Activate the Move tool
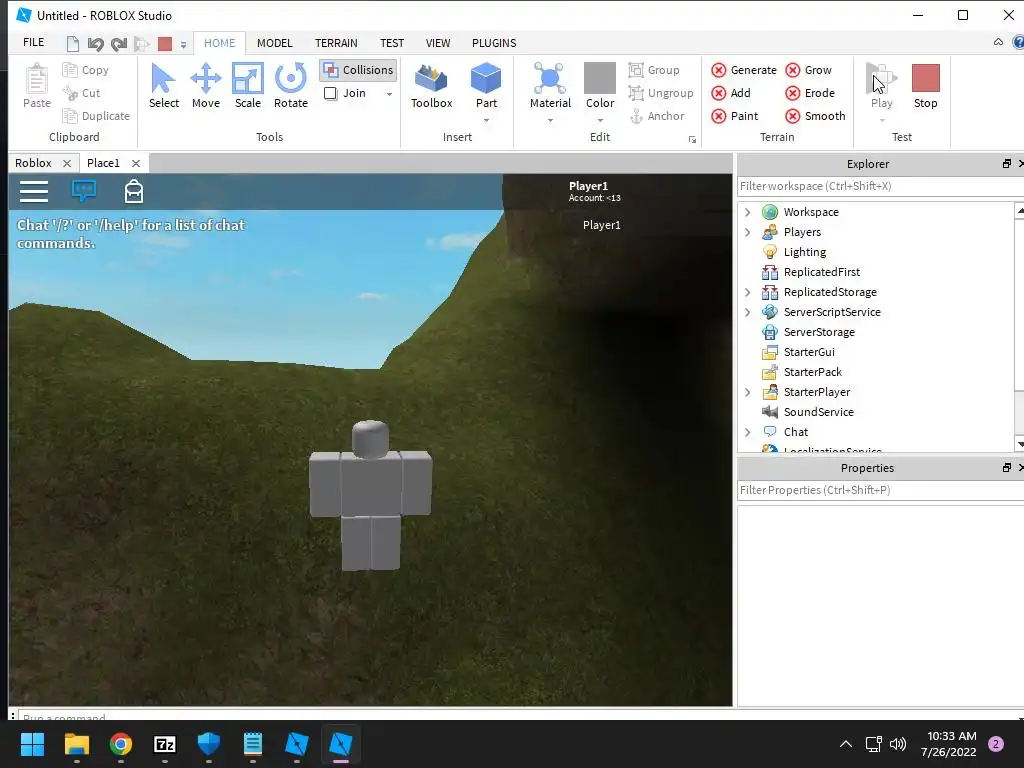The width and height of the screenshot is (1024, 768). pos(206,86)
